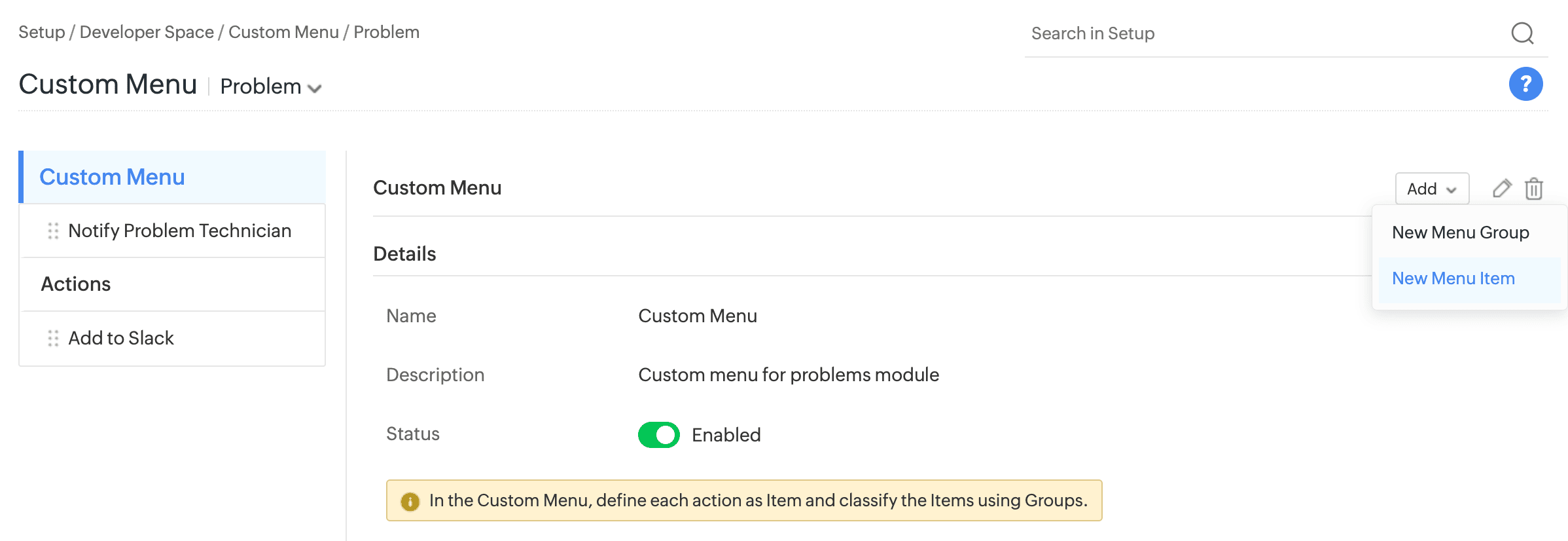Click the pencil edit icon
This screenshot has width=1568, height=541.
(1502, 189)
